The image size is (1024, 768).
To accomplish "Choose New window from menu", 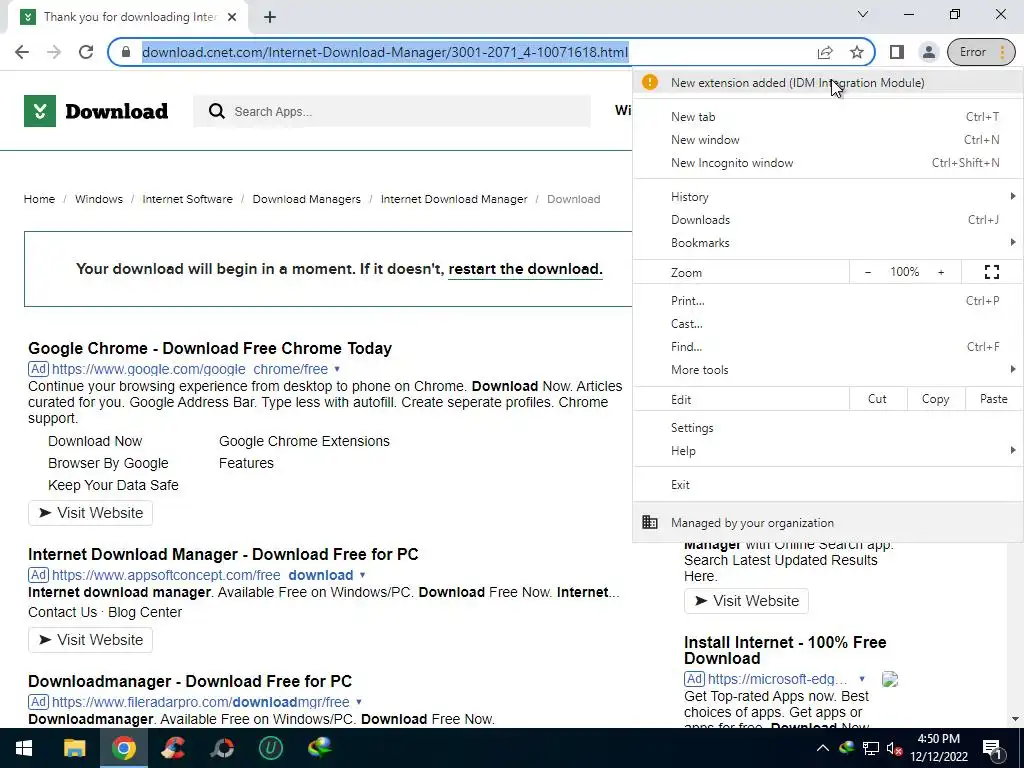I will [827, 140].
